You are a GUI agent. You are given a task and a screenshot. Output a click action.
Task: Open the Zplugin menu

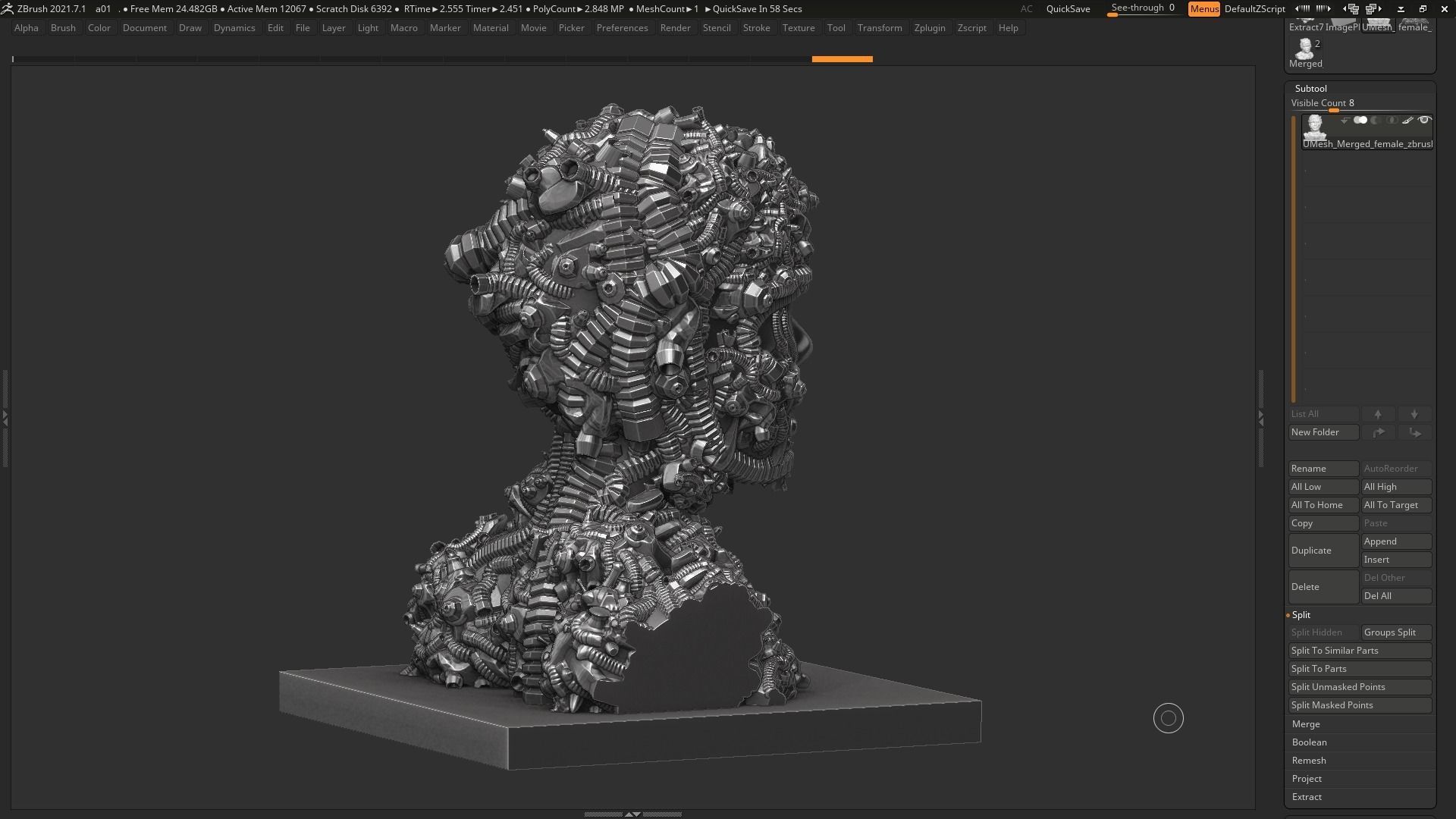[929, 28]
